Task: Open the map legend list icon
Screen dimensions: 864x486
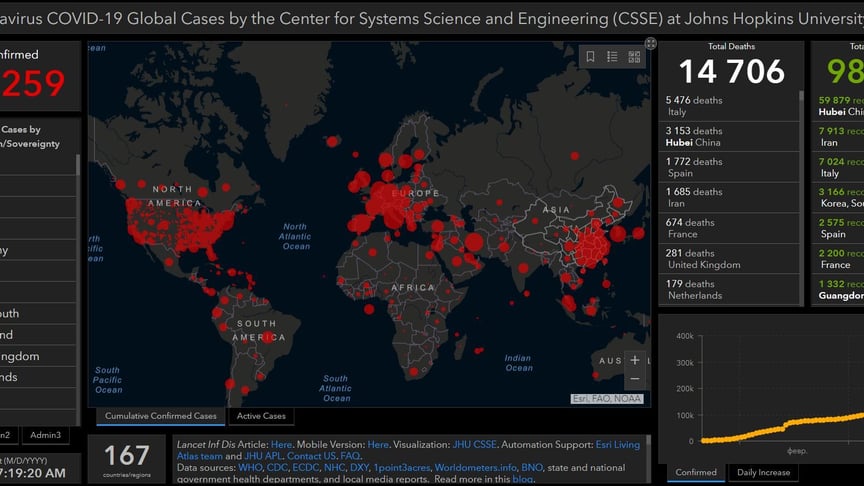Action: (612, 57)
